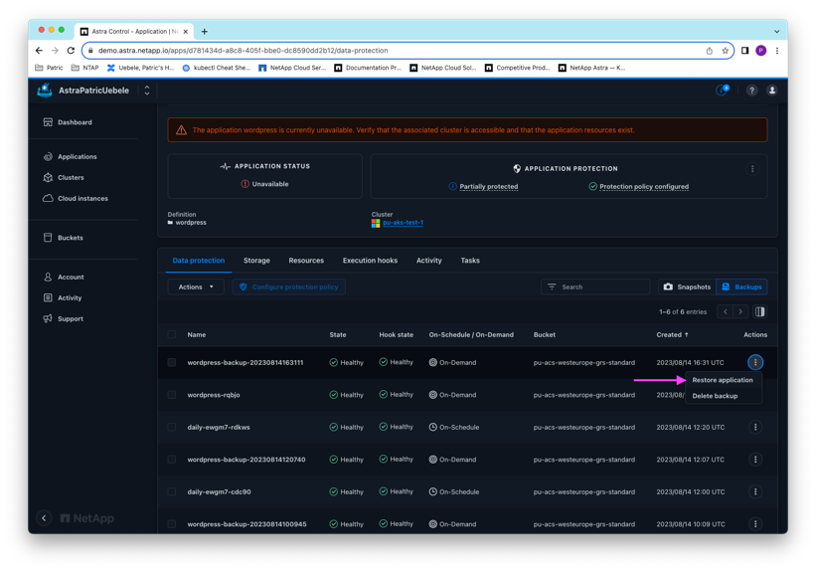Image resolution: width=816 pixels, height=571 pixels.
Task: Sort by the Name column header
Action: (x=197, y=335)
